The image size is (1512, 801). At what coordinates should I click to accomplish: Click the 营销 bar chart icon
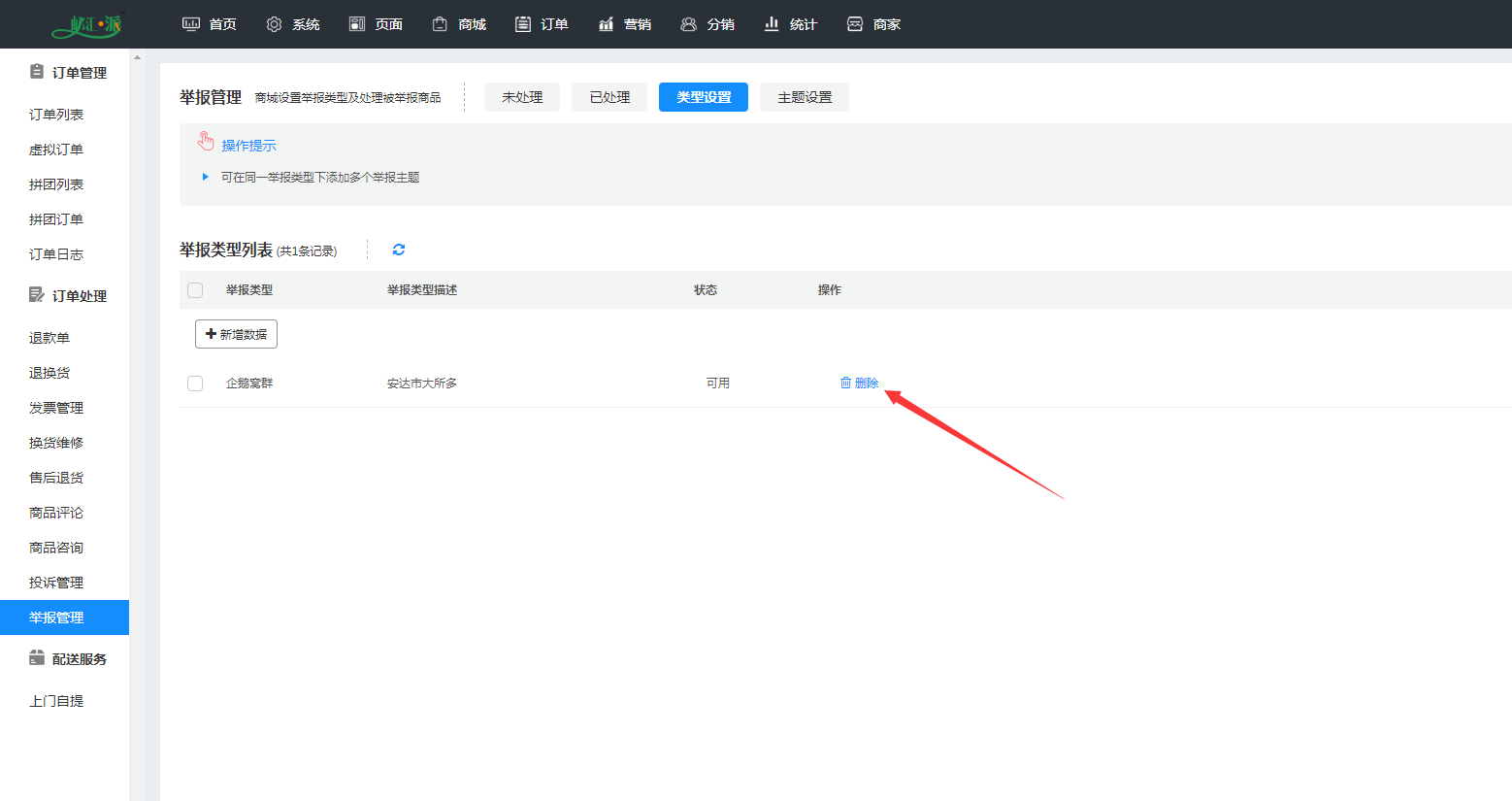click(606, 24)
